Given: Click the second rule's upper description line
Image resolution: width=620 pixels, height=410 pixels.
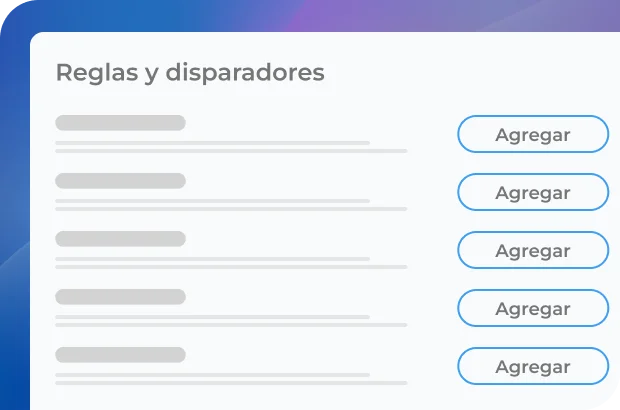Looking at the screenshot, I should (212, 201).
